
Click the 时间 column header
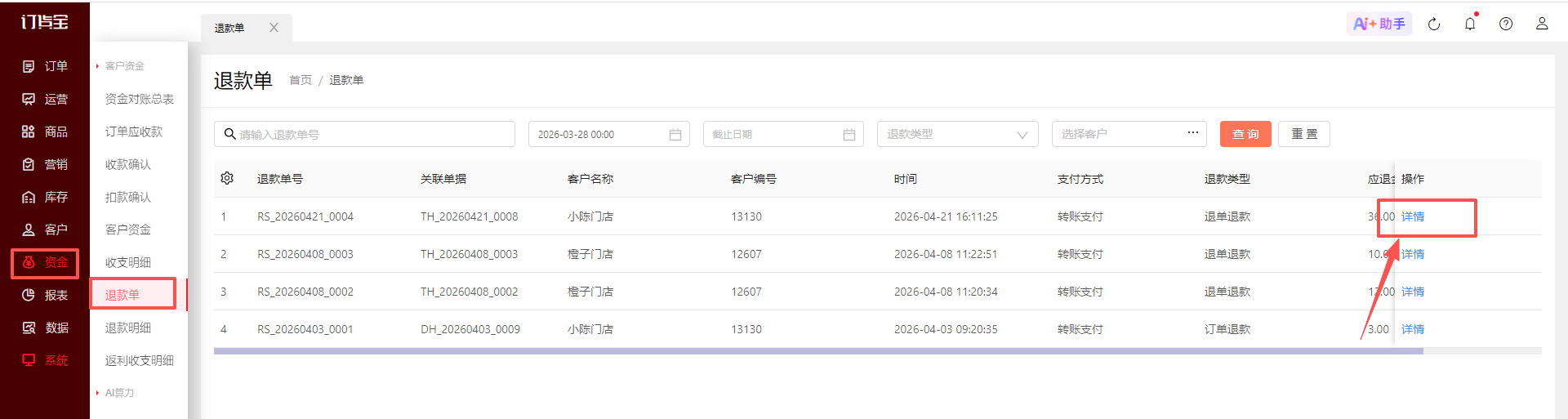906,179
